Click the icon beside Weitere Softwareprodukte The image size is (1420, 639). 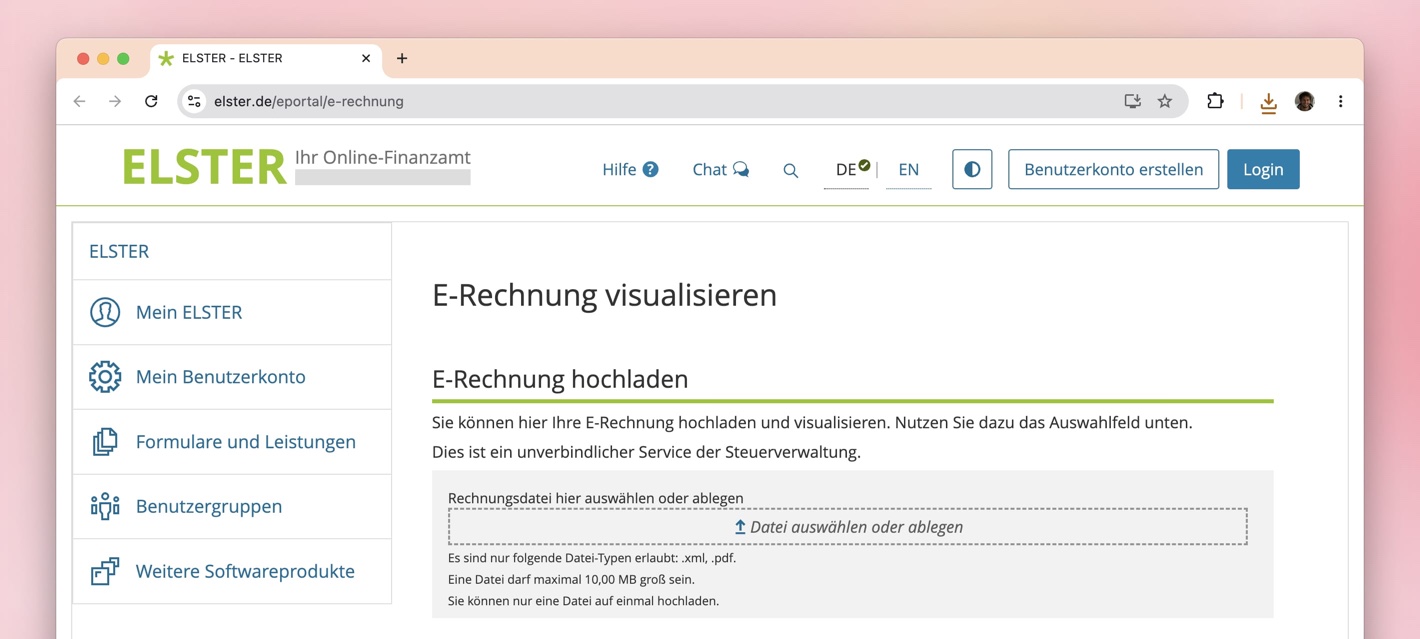[105, 571]
